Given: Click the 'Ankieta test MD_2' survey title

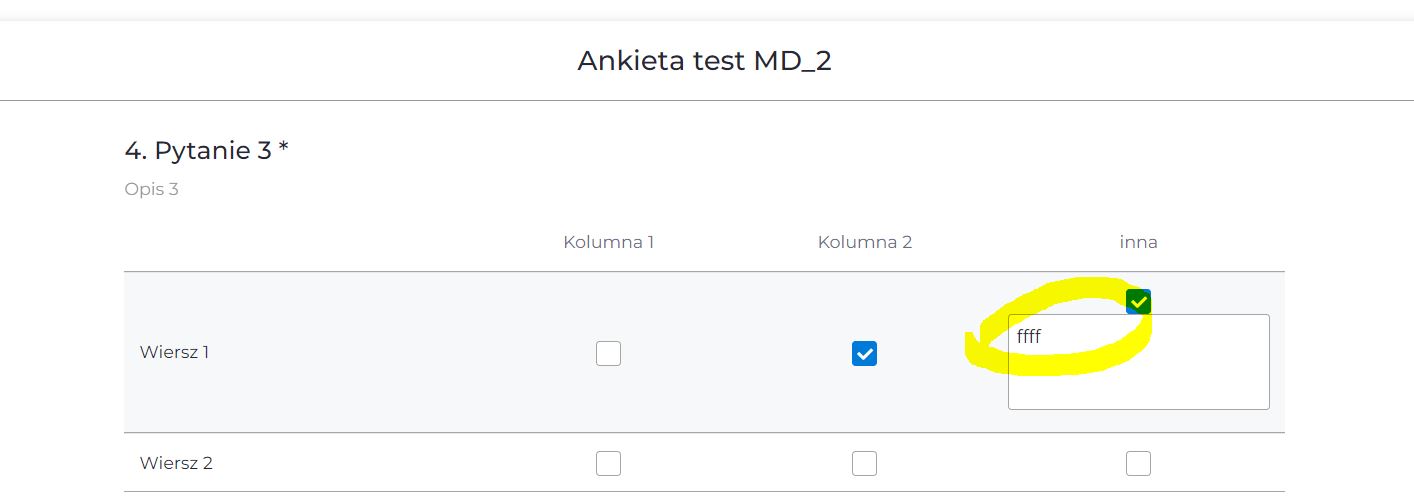Looking at the screenshot, I should tap(704, 61).
